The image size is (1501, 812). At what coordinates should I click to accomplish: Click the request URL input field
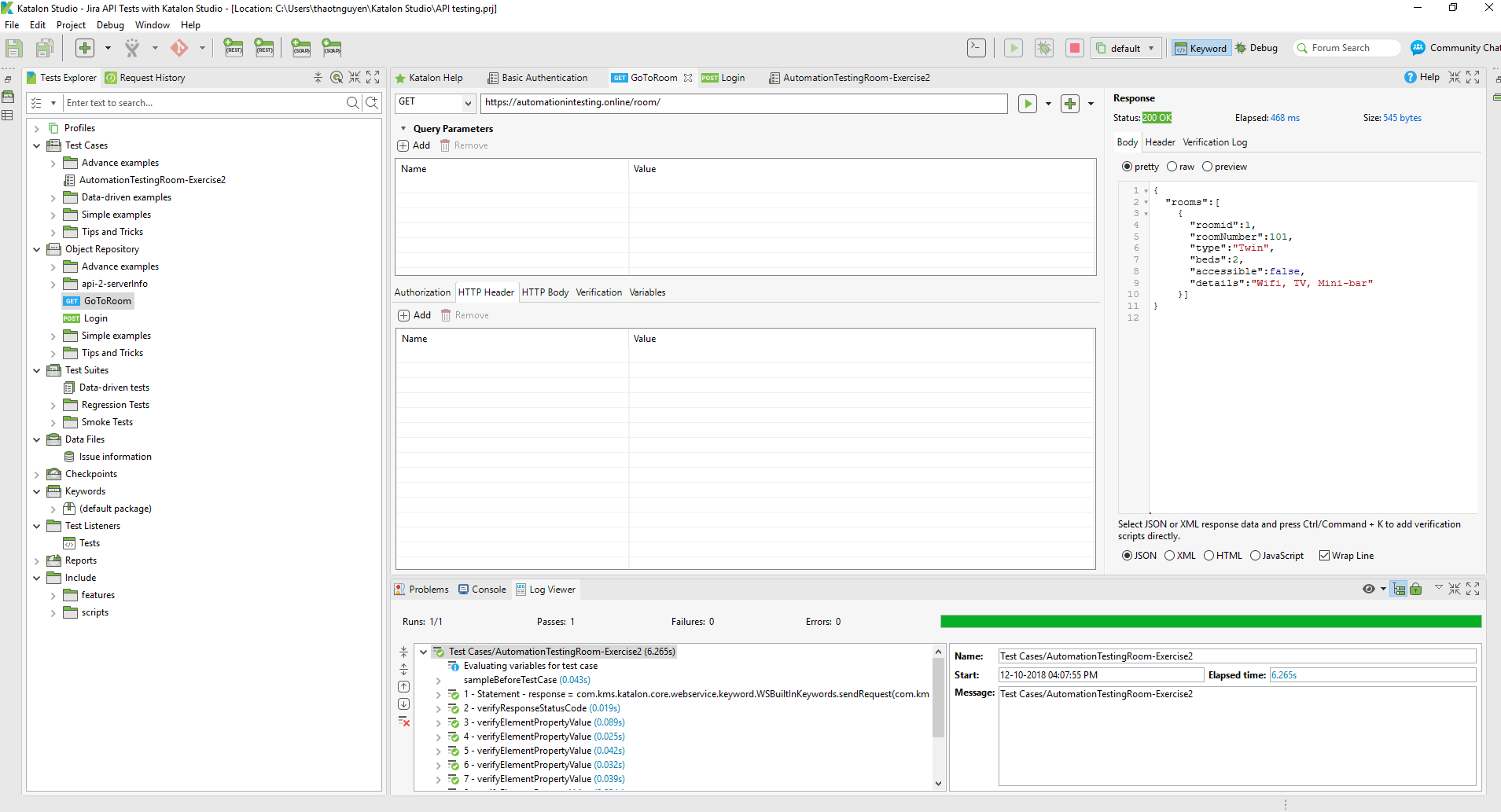click(x=743, y=103)
